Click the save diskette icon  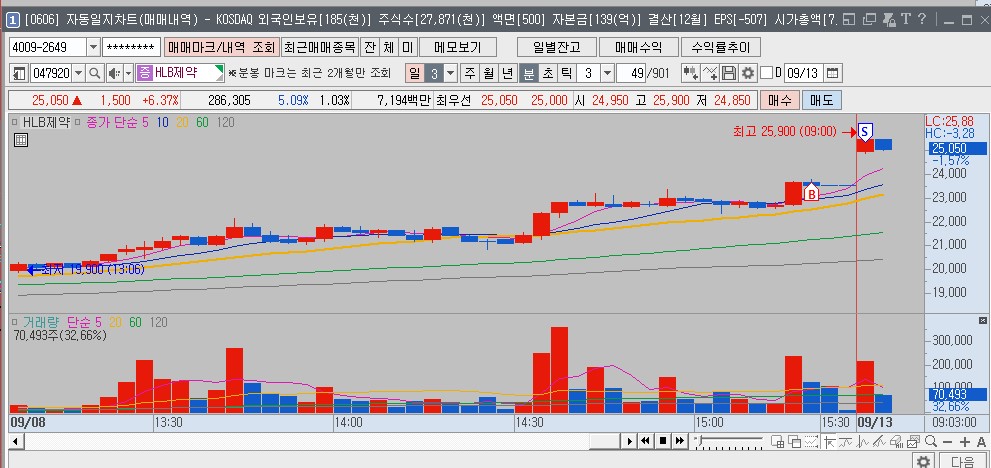pyautogui.click(x=729, y=73)
